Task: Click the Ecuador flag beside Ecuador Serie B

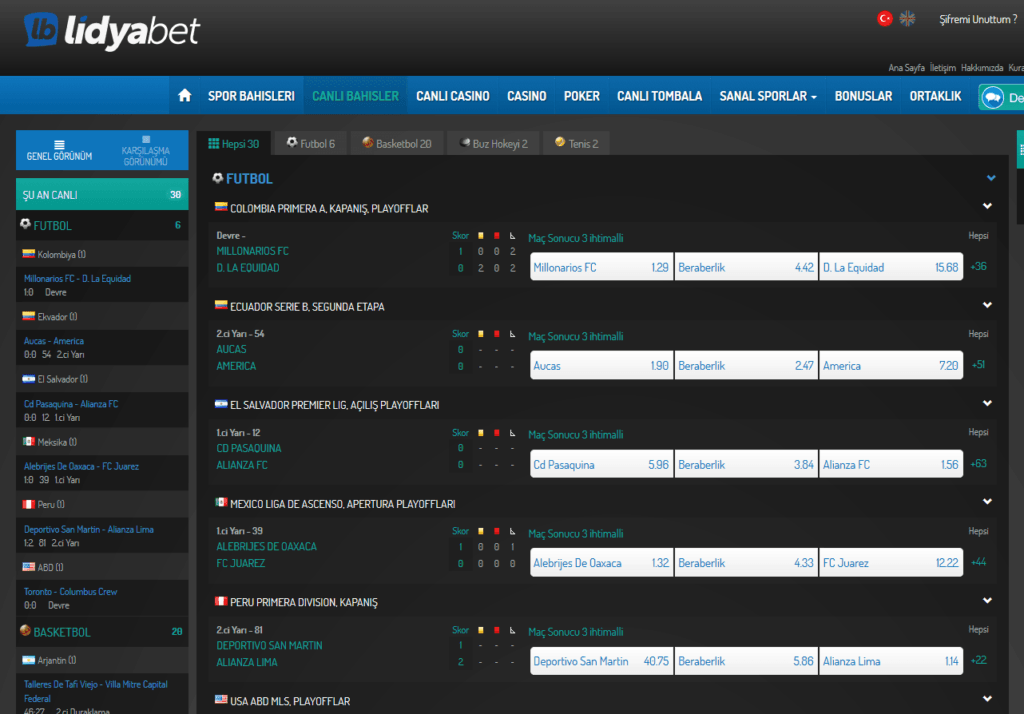Action: click(x=221, y=305)
